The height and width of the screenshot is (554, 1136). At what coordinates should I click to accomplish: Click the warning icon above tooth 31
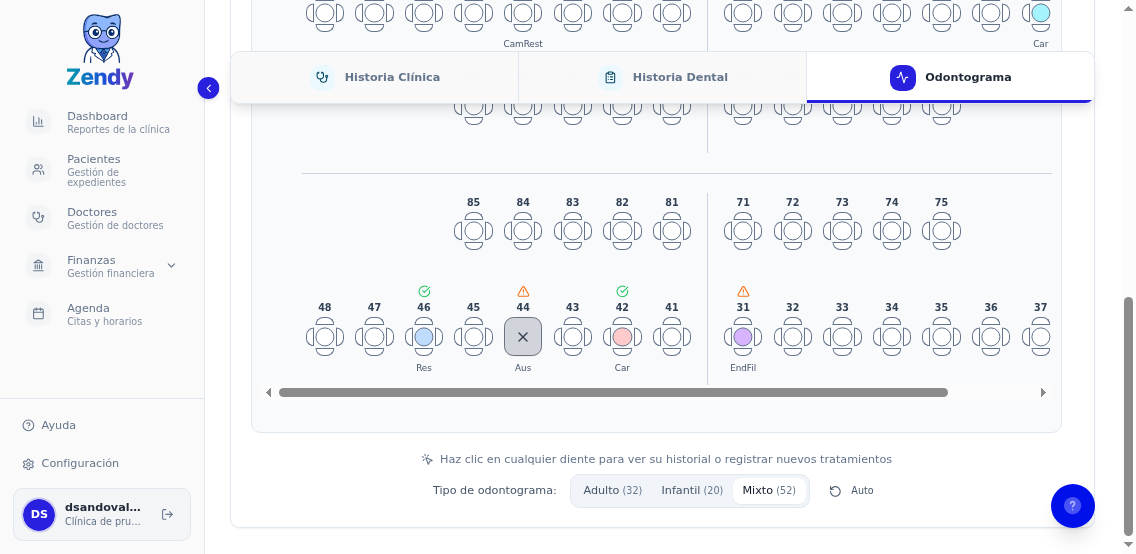[x=743, y=292]
